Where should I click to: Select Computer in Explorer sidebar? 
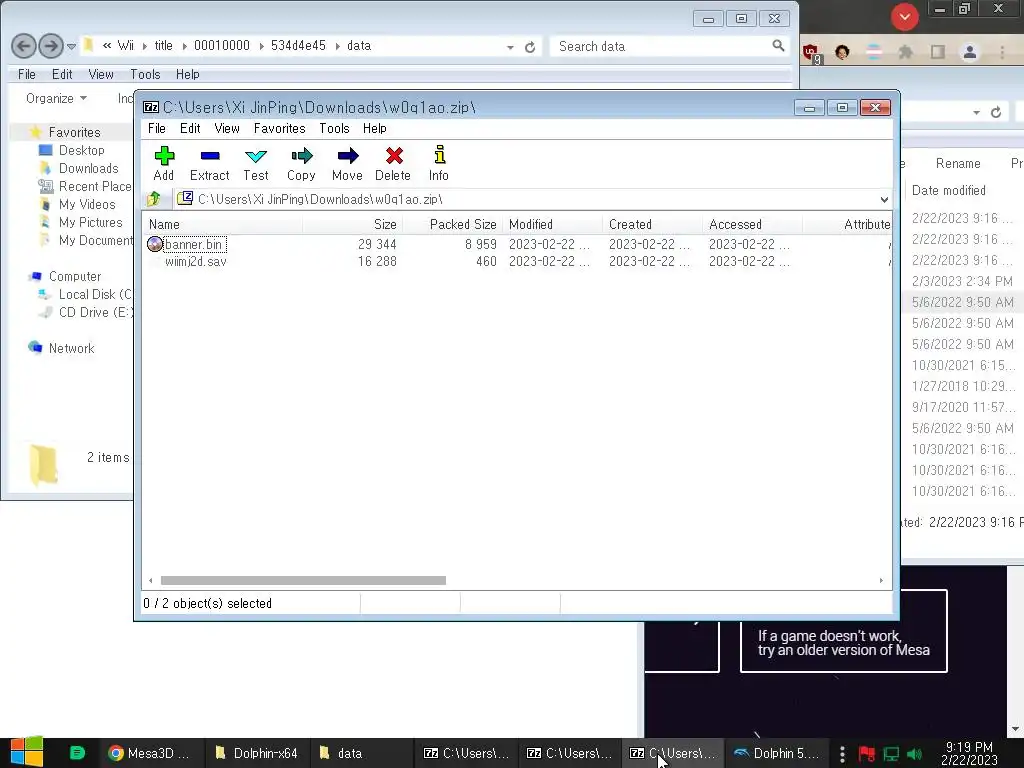(x=74, y=276)
